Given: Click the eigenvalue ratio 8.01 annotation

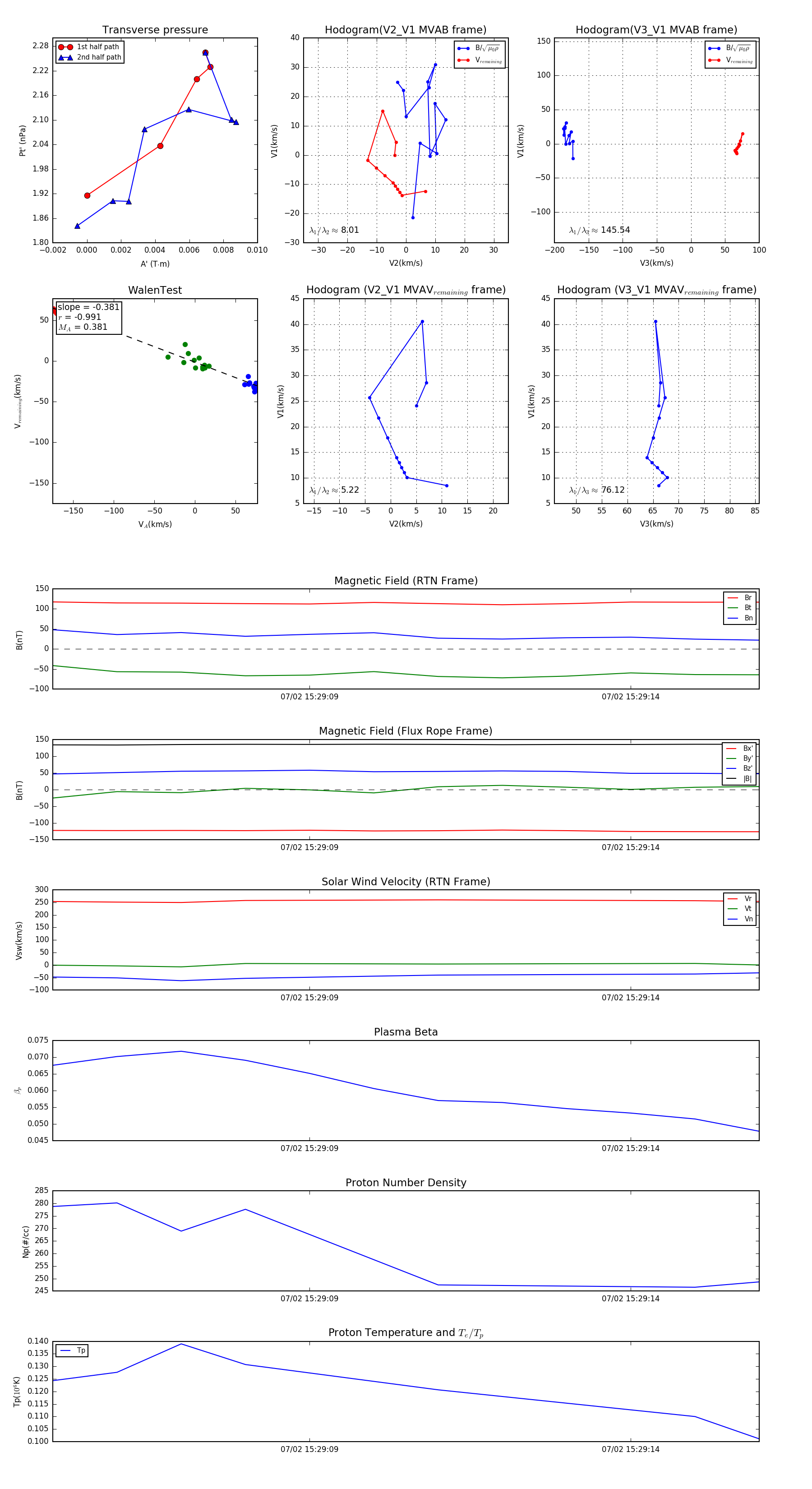Looking at the screenshot, I should [334, 230].
